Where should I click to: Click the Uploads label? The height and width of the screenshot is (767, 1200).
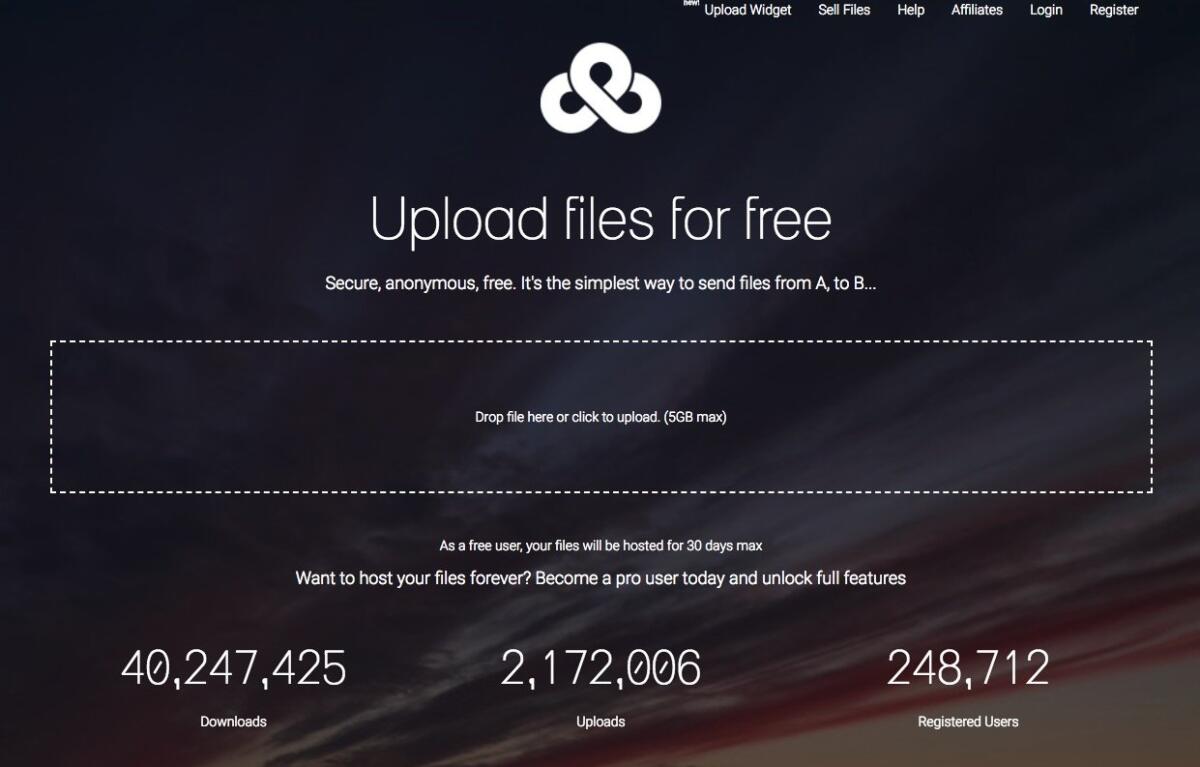[601, 720]
